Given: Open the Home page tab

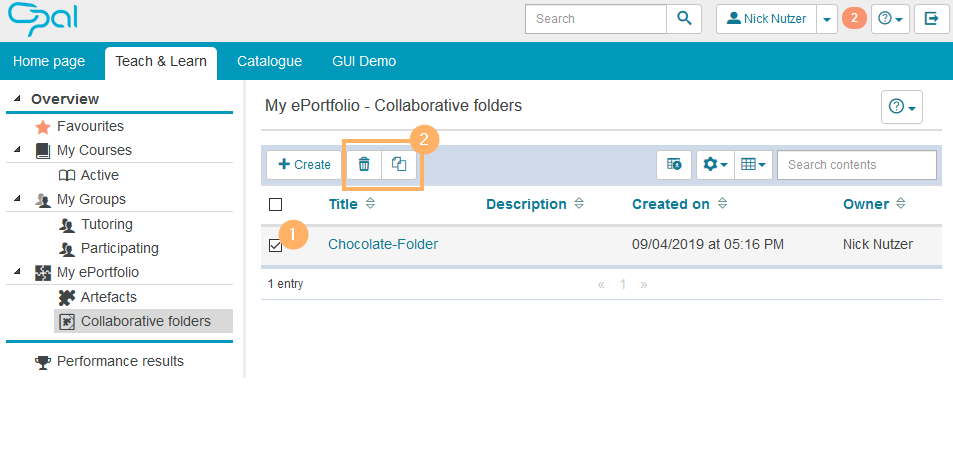Looking at the screenshot, I should 49,61.
